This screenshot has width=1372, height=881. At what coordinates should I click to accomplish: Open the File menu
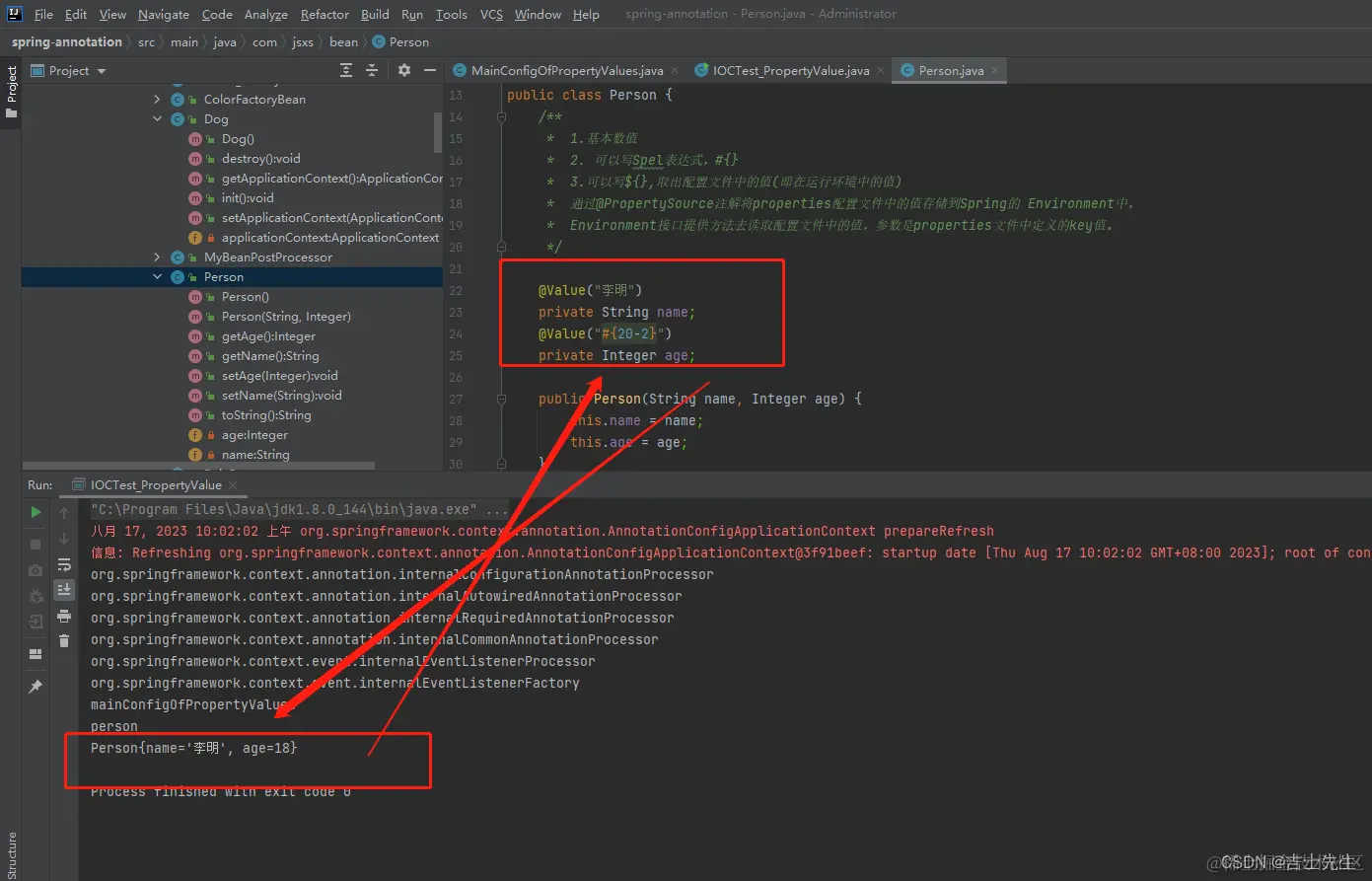[43, 14]
